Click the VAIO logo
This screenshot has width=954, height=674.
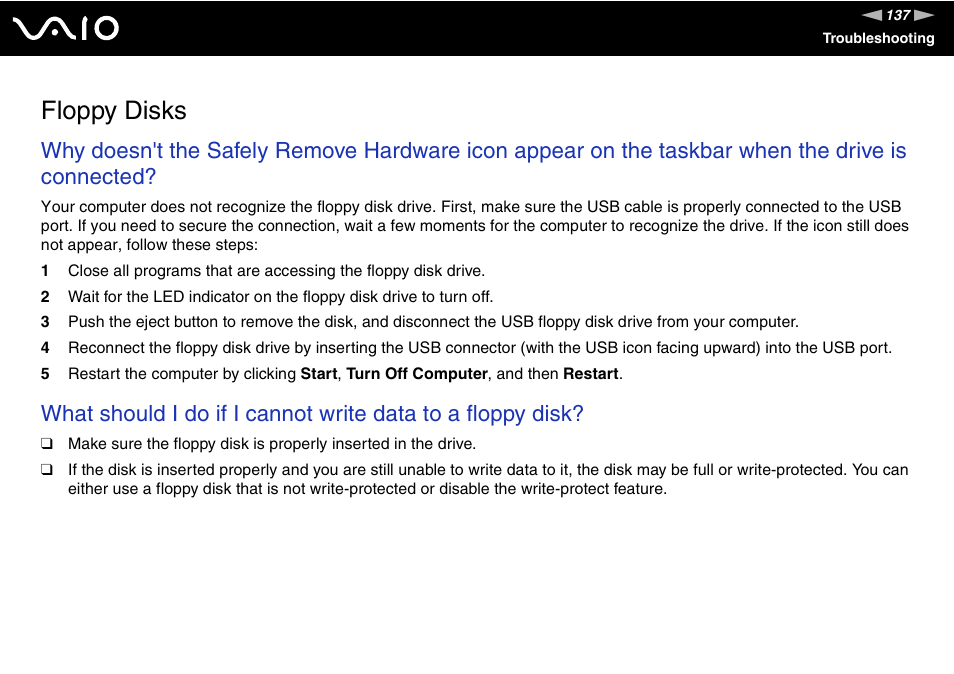[x=66, y=29]
